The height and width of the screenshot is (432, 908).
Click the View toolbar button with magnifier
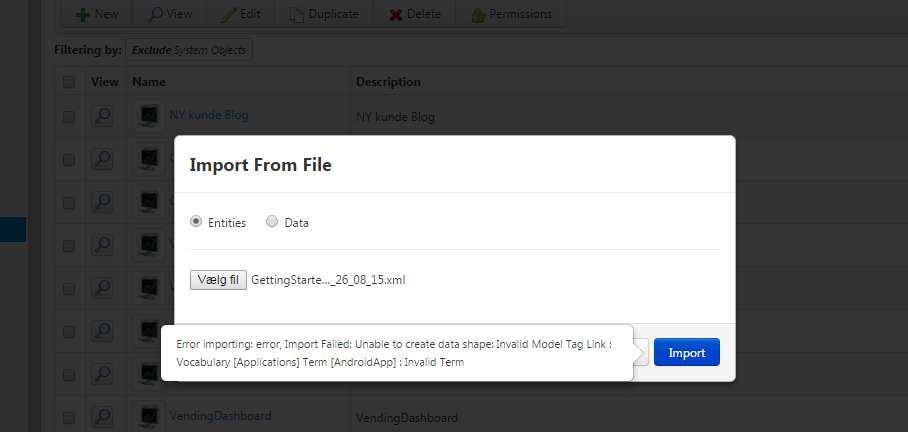point(170,14)
